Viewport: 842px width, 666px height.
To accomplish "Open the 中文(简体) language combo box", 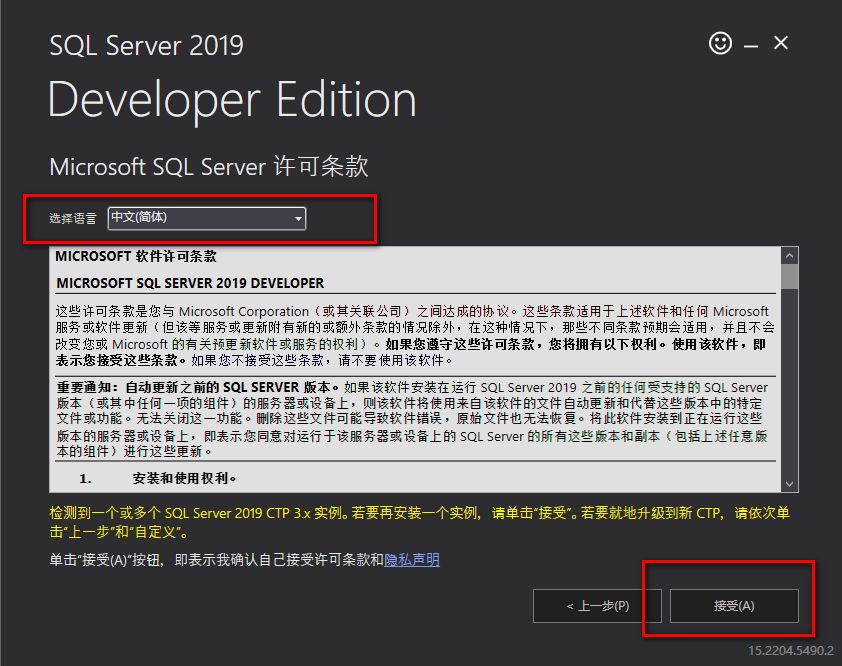I will (198, 218).
